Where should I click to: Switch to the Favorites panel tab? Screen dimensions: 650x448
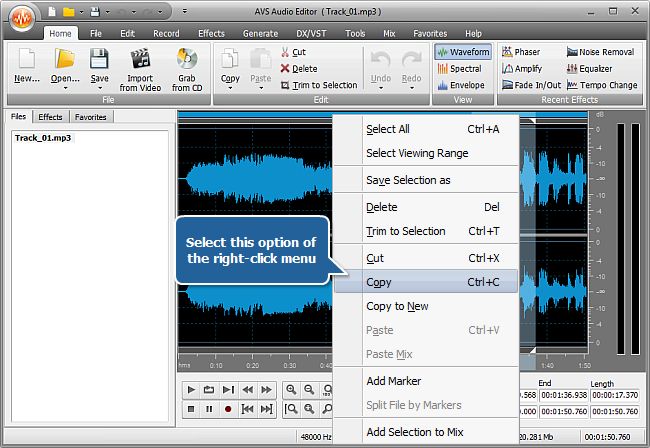(x=91, y=117)
